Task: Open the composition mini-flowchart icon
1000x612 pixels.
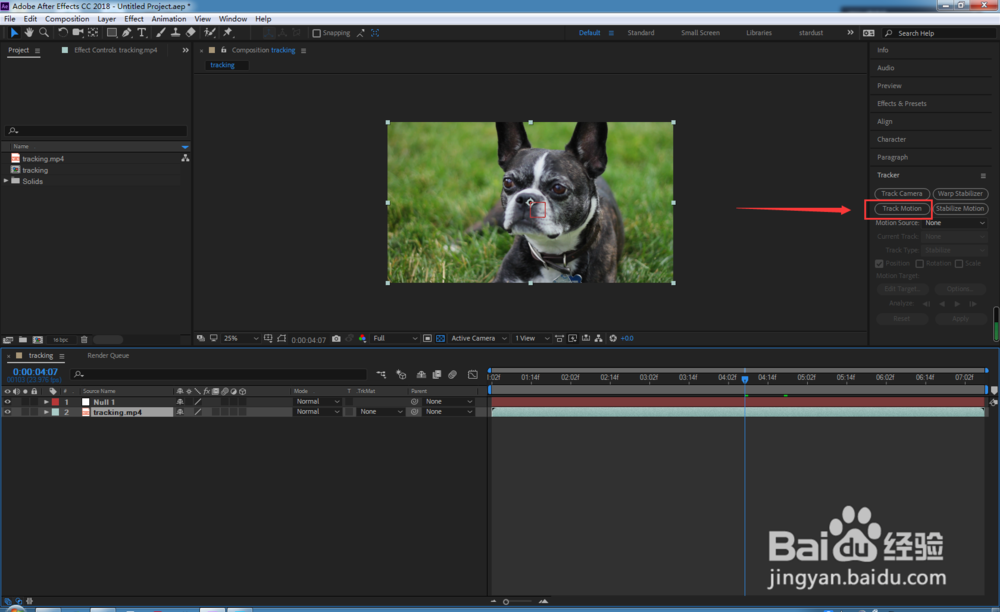Action: 381,374
